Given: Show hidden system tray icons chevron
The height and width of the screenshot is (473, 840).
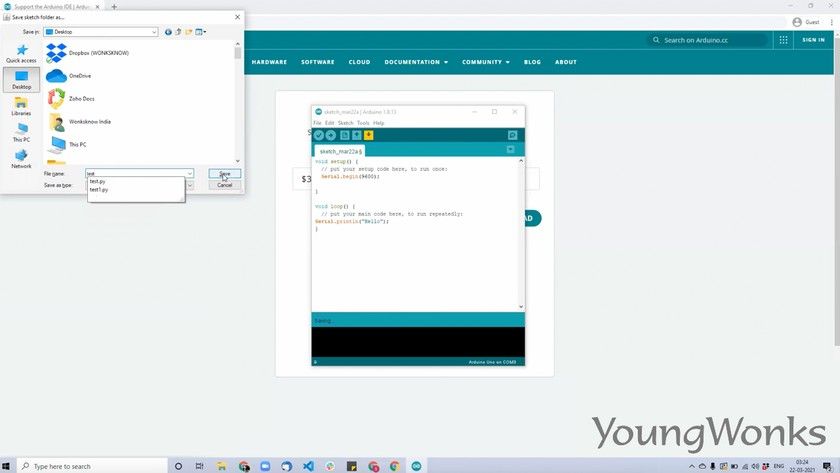Looking at the screenshot, I should (692, 466).
